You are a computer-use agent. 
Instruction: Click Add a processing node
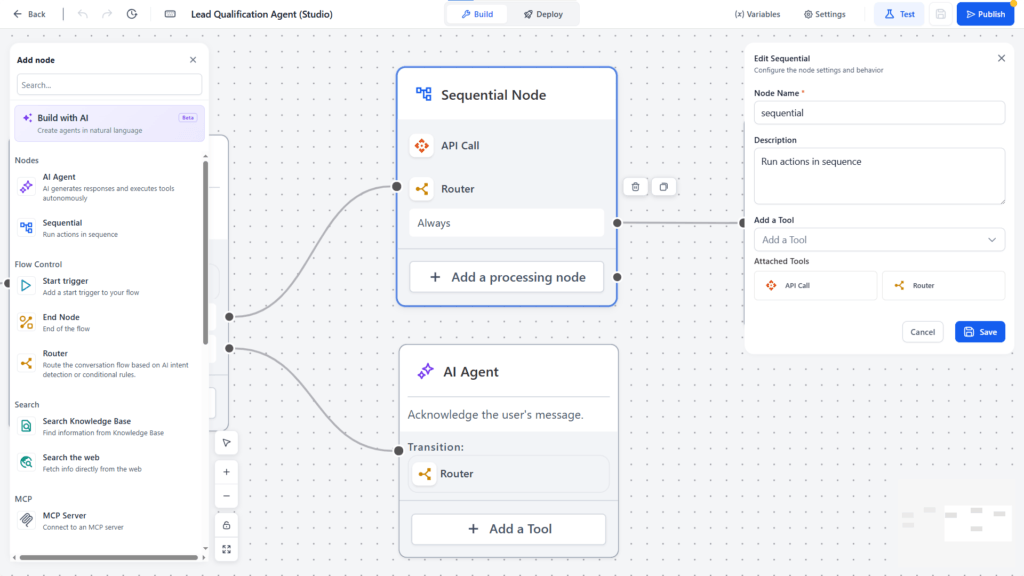pos(507,277)
